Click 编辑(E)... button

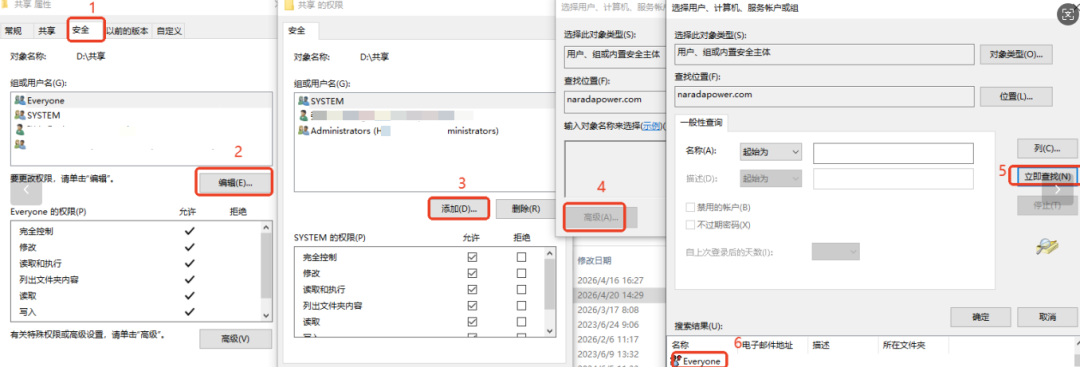[236, 182]
